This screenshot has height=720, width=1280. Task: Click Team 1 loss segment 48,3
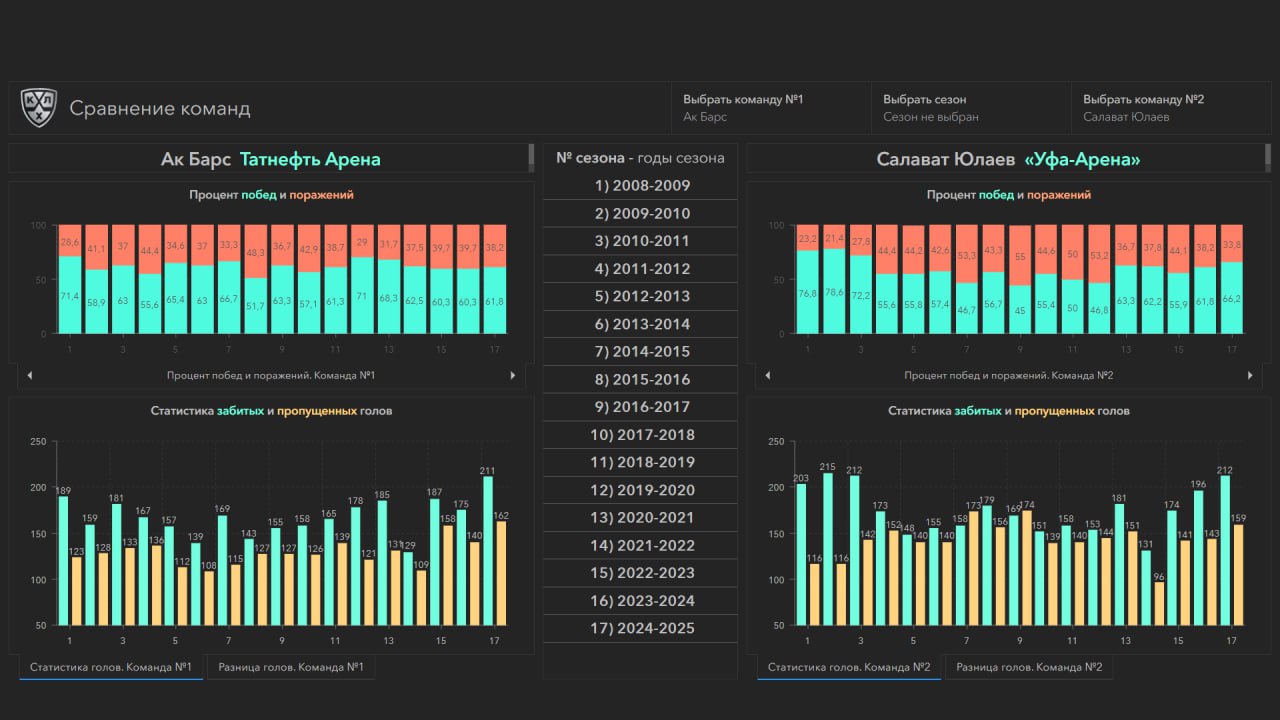[255, 251]
